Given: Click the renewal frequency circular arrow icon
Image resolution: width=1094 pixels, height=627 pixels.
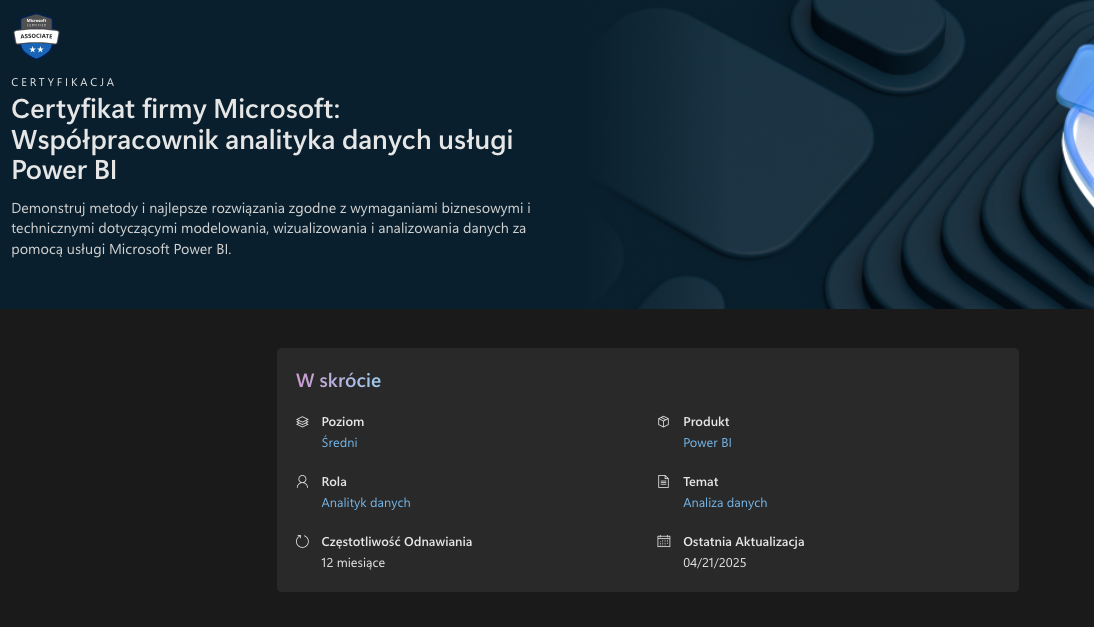Looking at the screenshot, I should (x=302, y=541).
